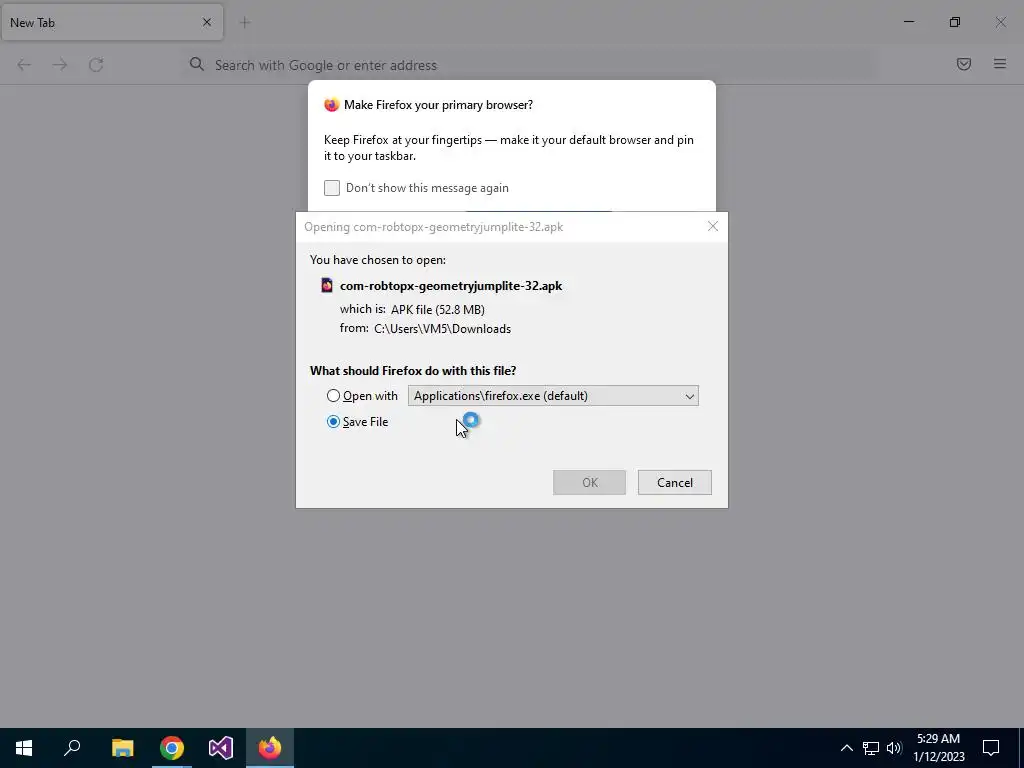Click the C:\Users\VM5\Downloads path text

[442, 329]
